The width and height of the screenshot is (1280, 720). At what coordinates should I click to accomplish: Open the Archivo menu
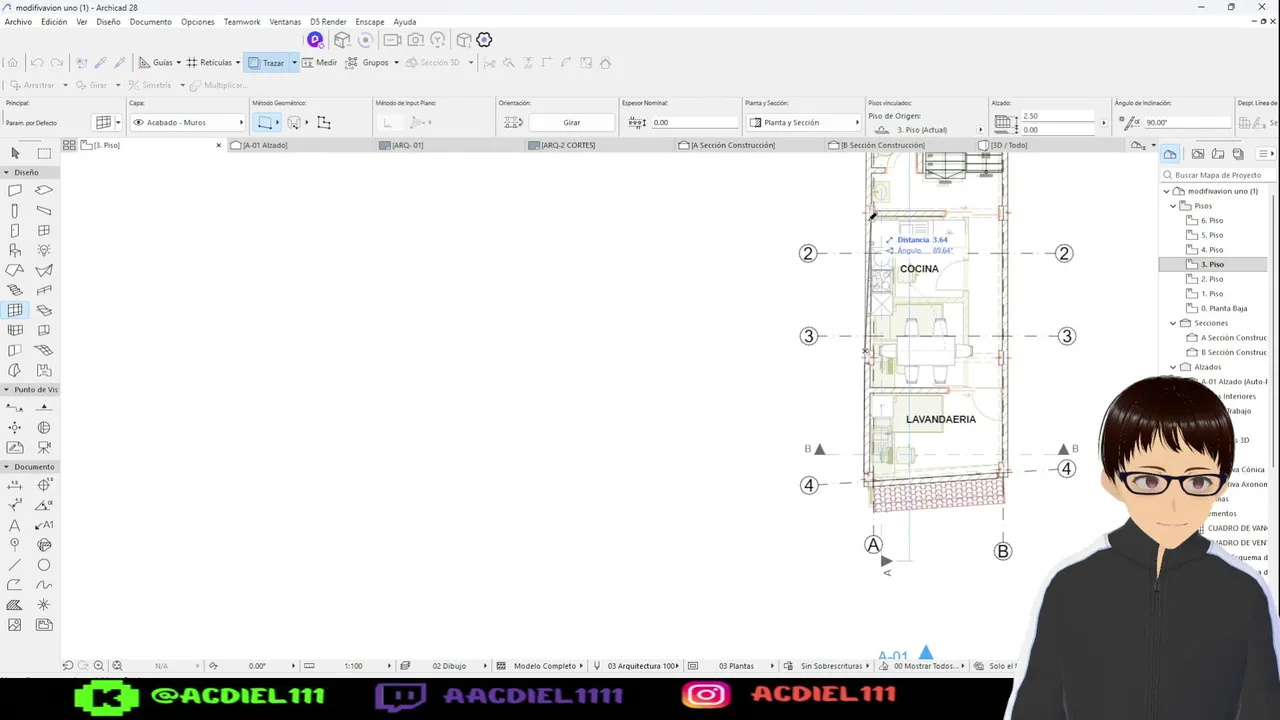[x=18, y=22]
